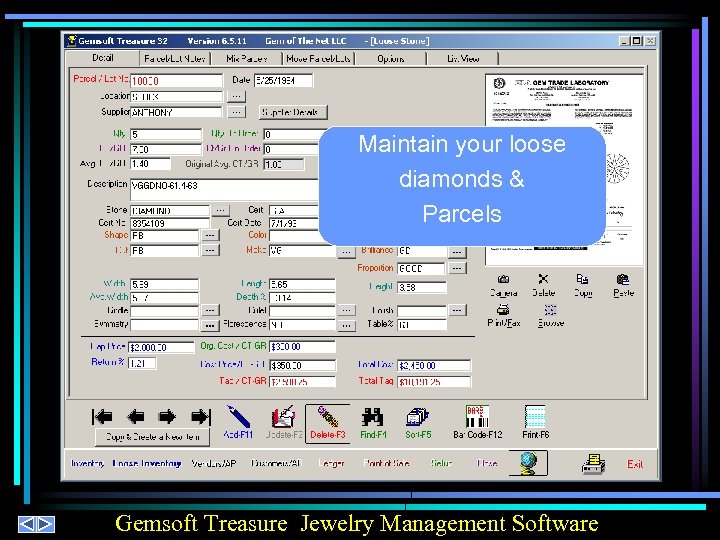
Task: Open the Make lookup button
Action: (346, 252)
